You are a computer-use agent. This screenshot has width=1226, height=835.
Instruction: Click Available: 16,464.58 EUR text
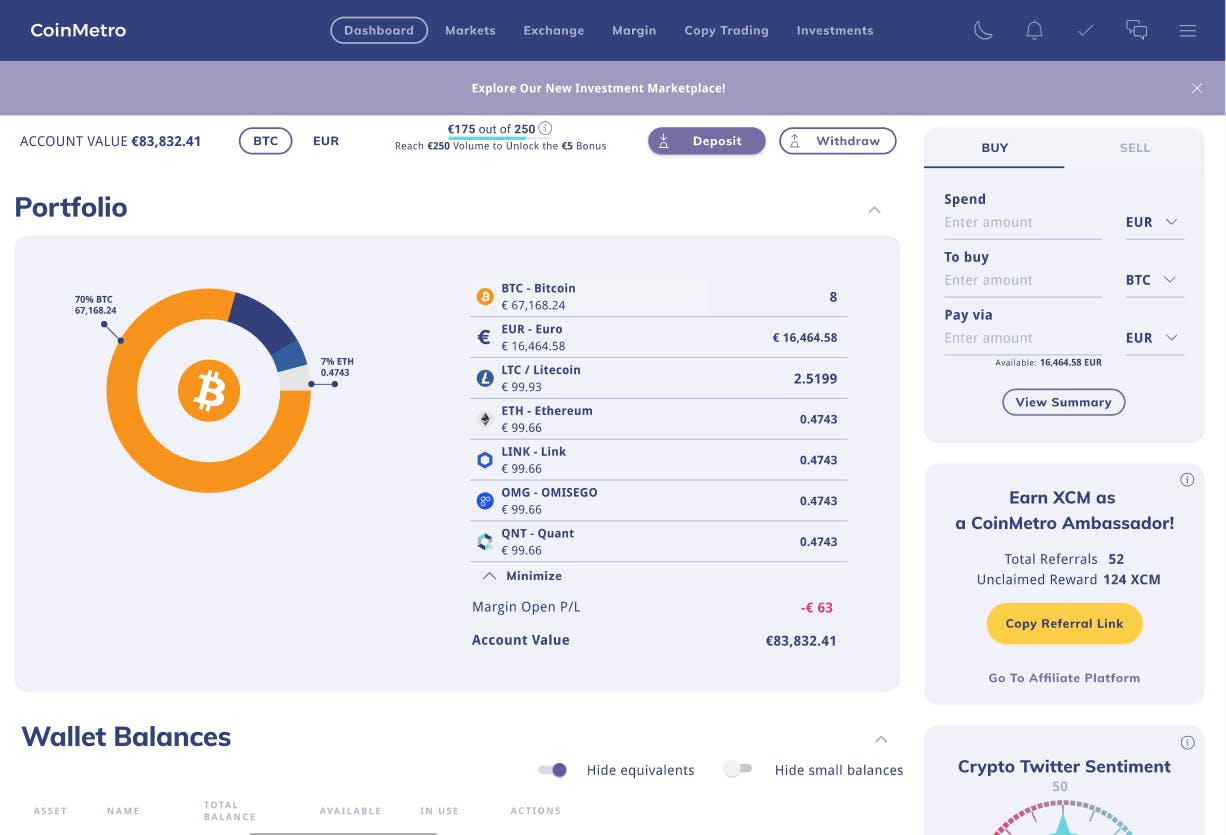1048,362
